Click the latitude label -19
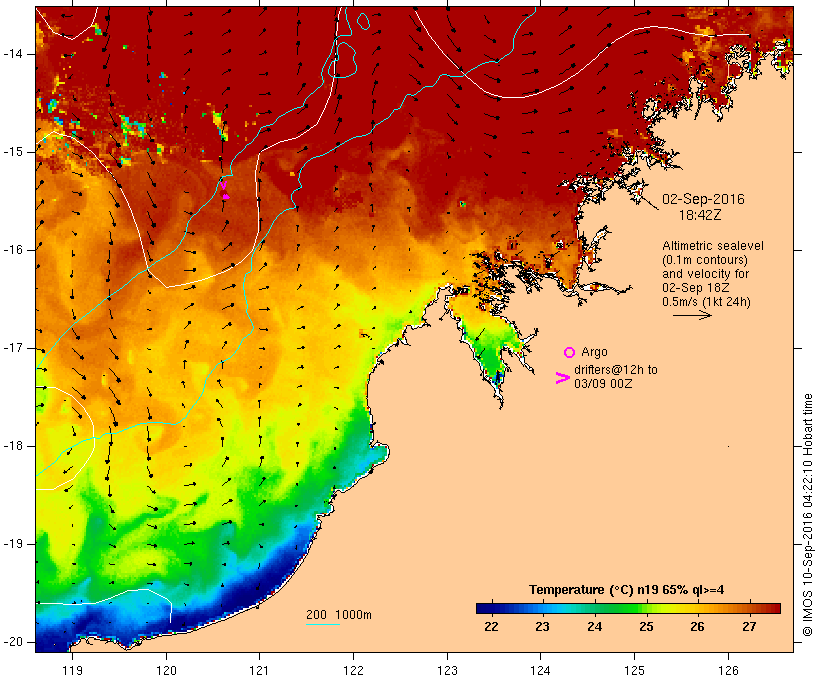The image size is (820, 680). click(13, 544)
